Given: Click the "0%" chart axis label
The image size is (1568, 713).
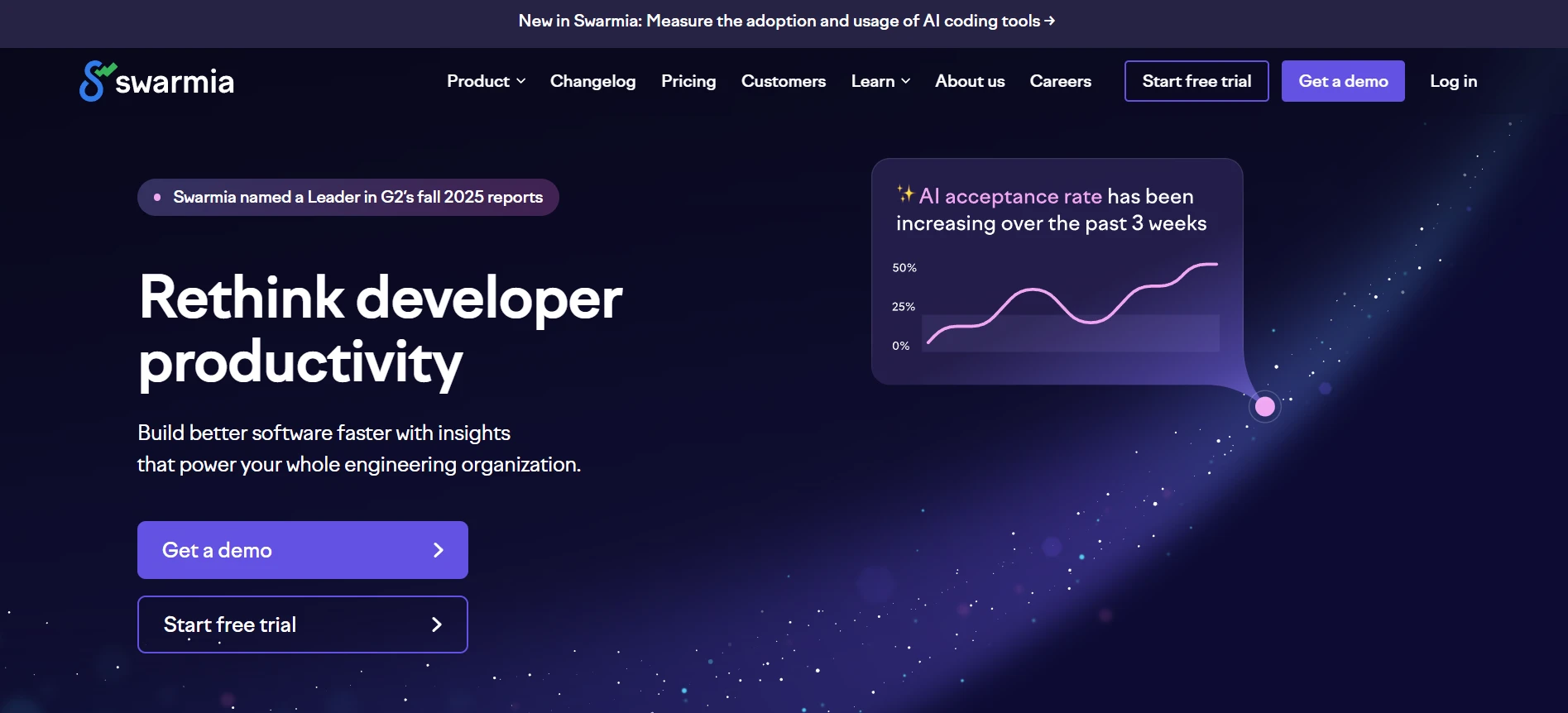Looking at the screenshot, I should coord(901,346).
